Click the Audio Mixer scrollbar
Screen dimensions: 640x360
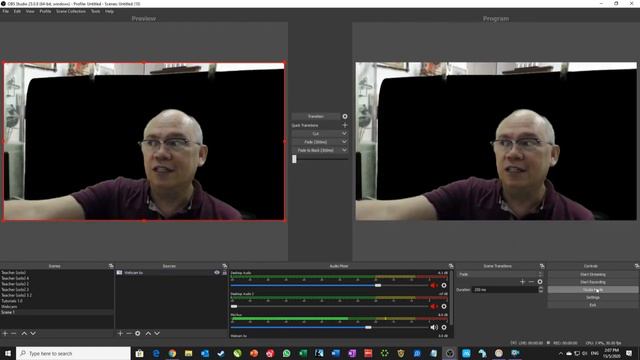(x=451, y=298)
